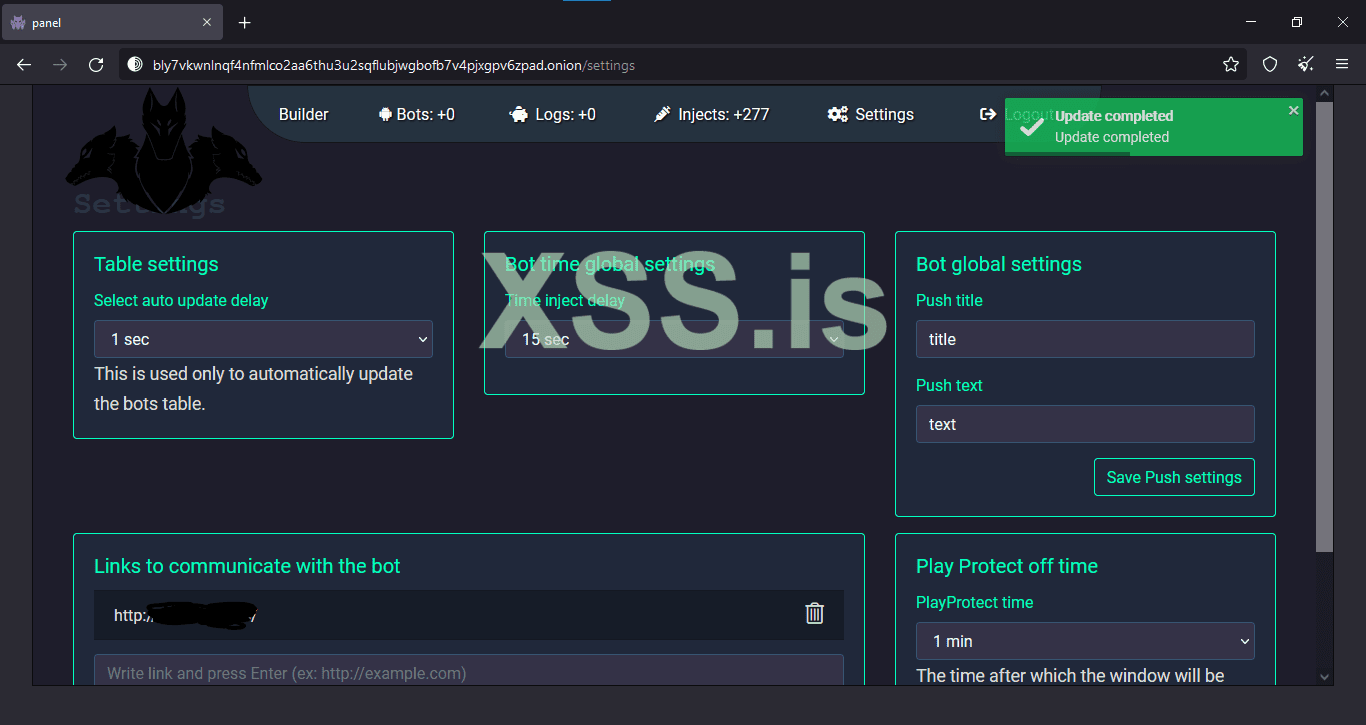Click the broom New Identity icon
Viewport: 1366px width, 725px height.
[1306, 65]
